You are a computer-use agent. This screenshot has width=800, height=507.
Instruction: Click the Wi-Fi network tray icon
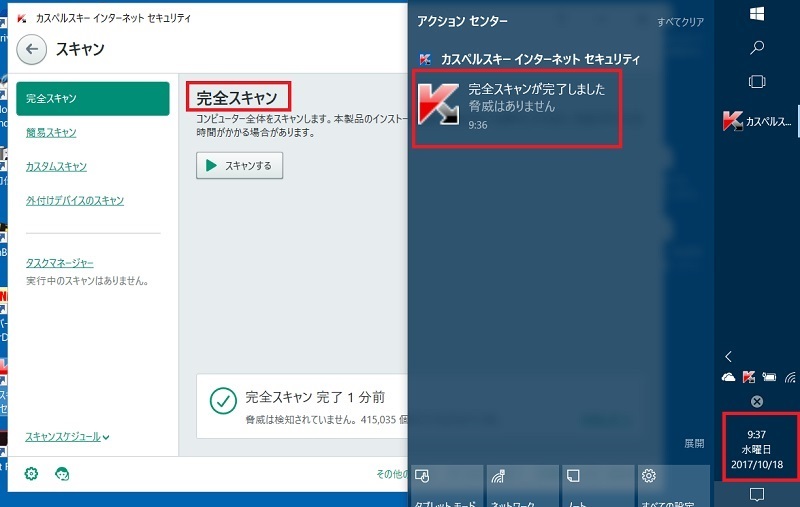tap(790, 377)
